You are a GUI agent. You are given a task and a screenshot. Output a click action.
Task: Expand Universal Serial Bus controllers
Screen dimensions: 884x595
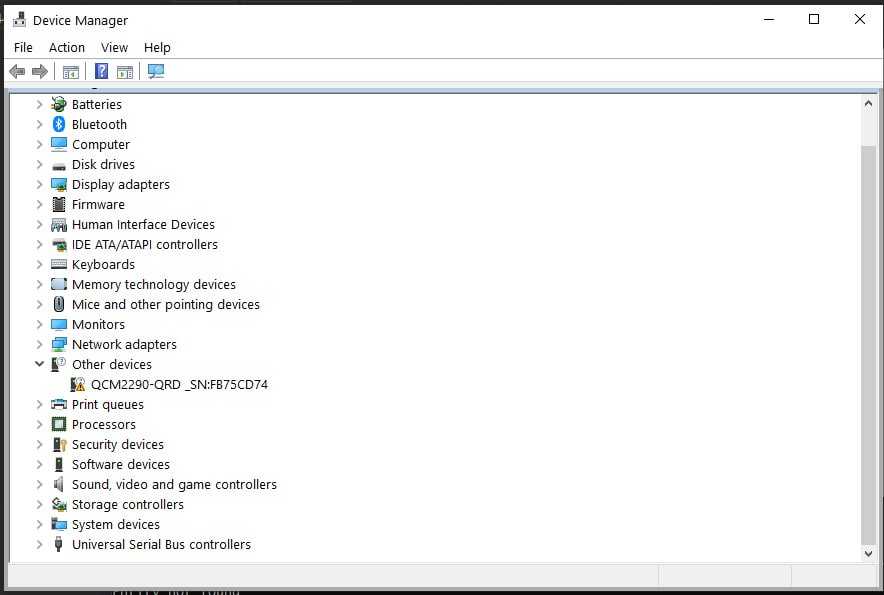(x=39, y=544)
